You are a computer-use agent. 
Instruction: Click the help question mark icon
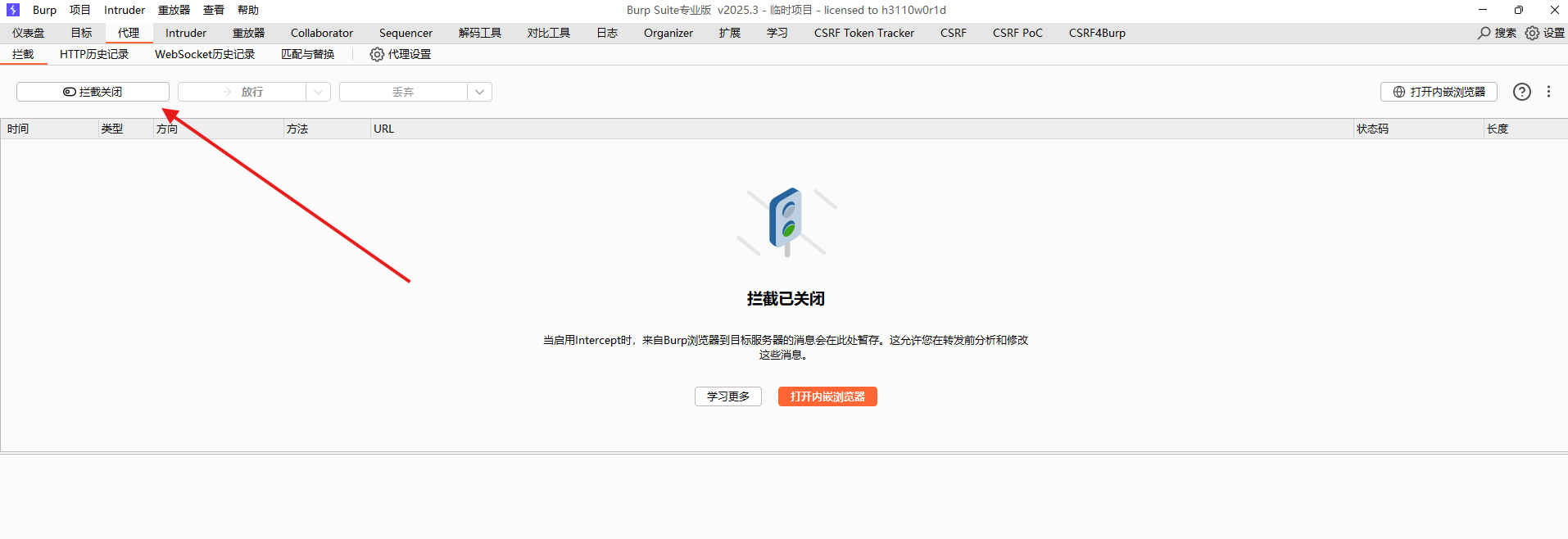click(1521, 92)
